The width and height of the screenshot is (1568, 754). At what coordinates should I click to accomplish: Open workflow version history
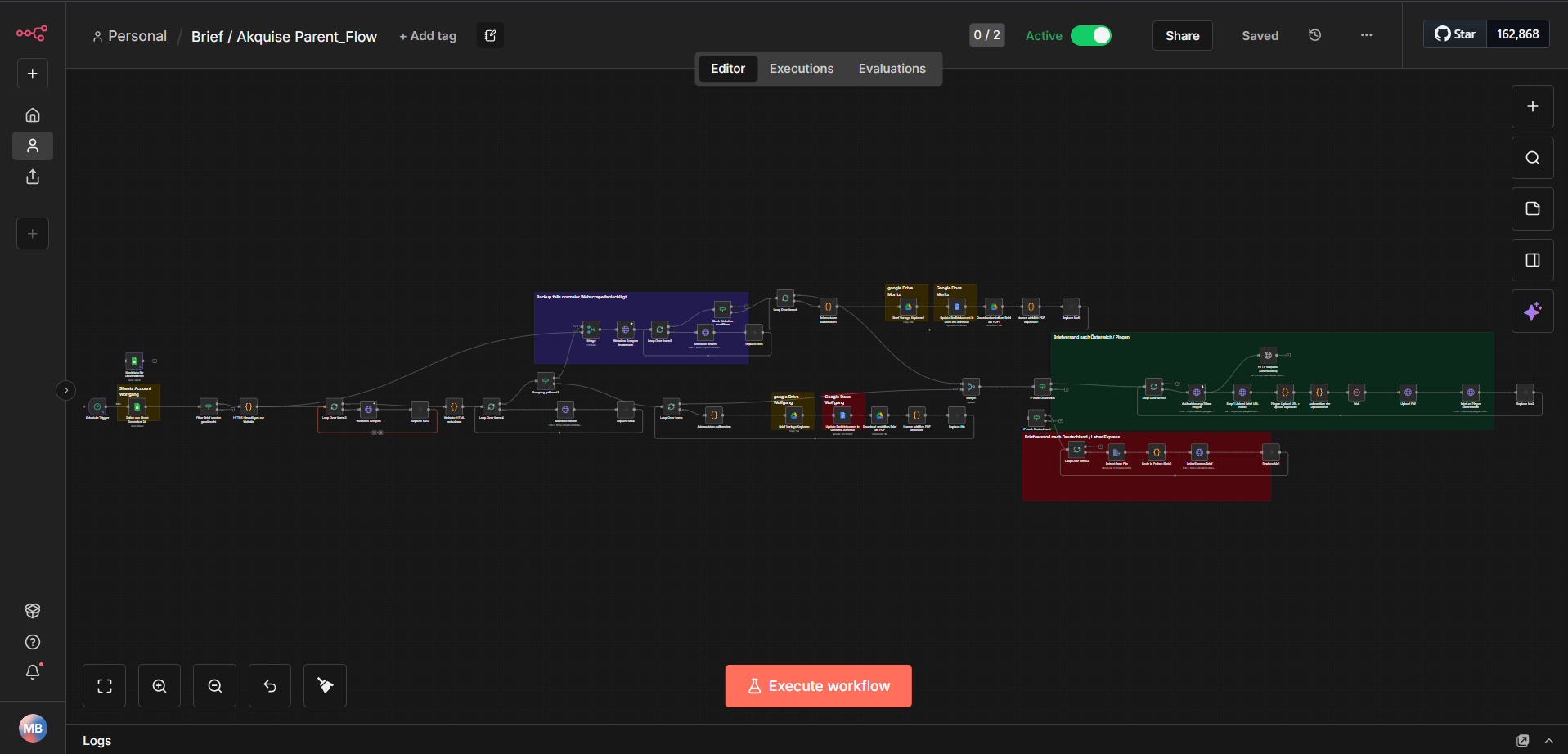click(x=1314, y=35)
